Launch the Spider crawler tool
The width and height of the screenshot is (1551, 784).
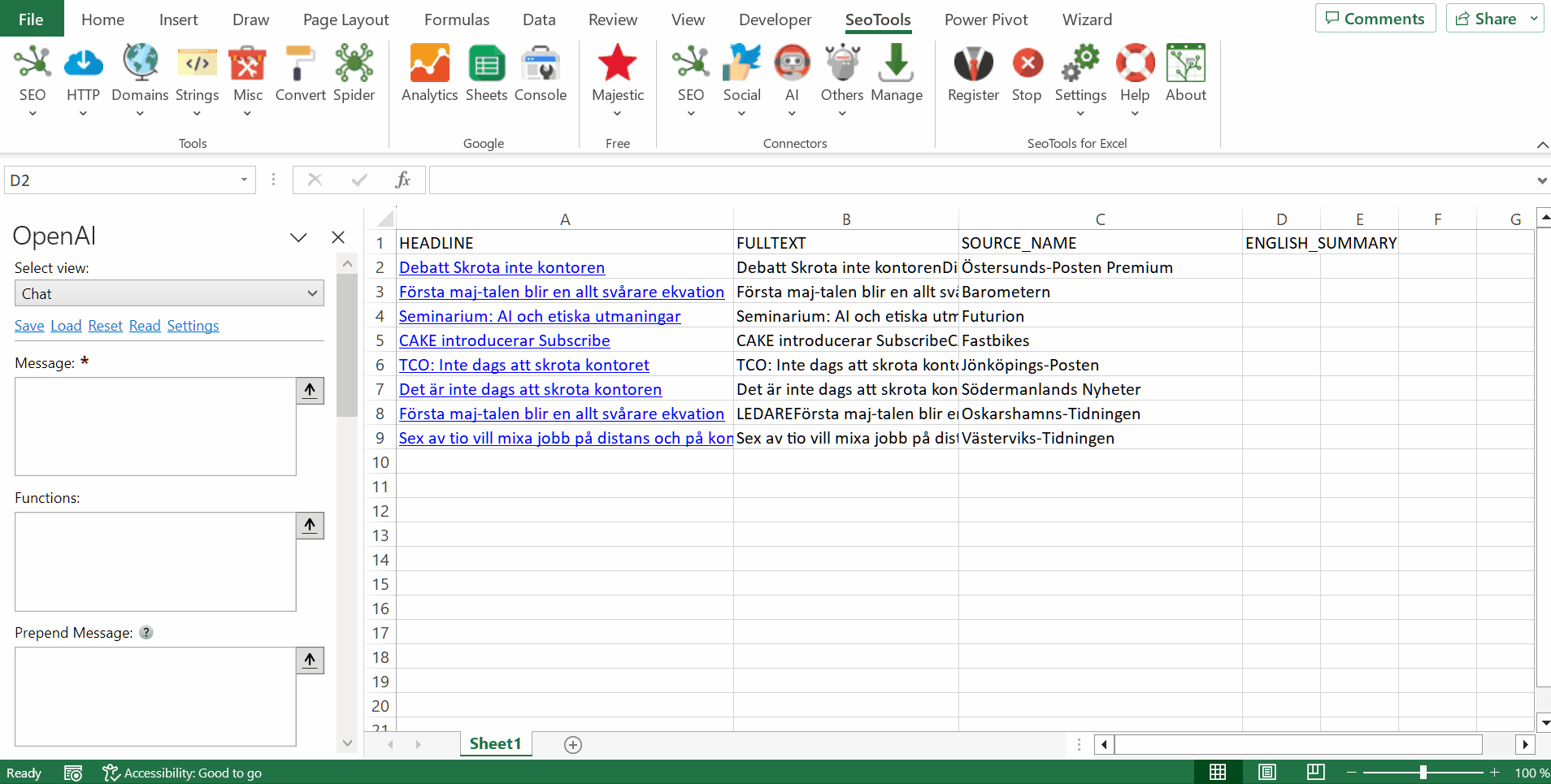354,75
